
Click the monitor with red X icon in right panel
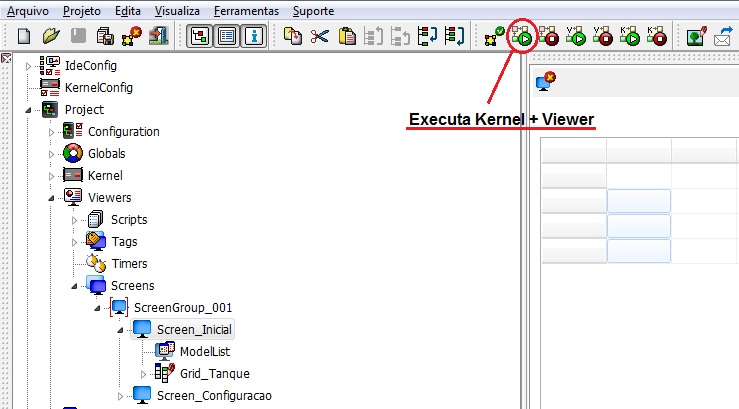pos(546,81)
